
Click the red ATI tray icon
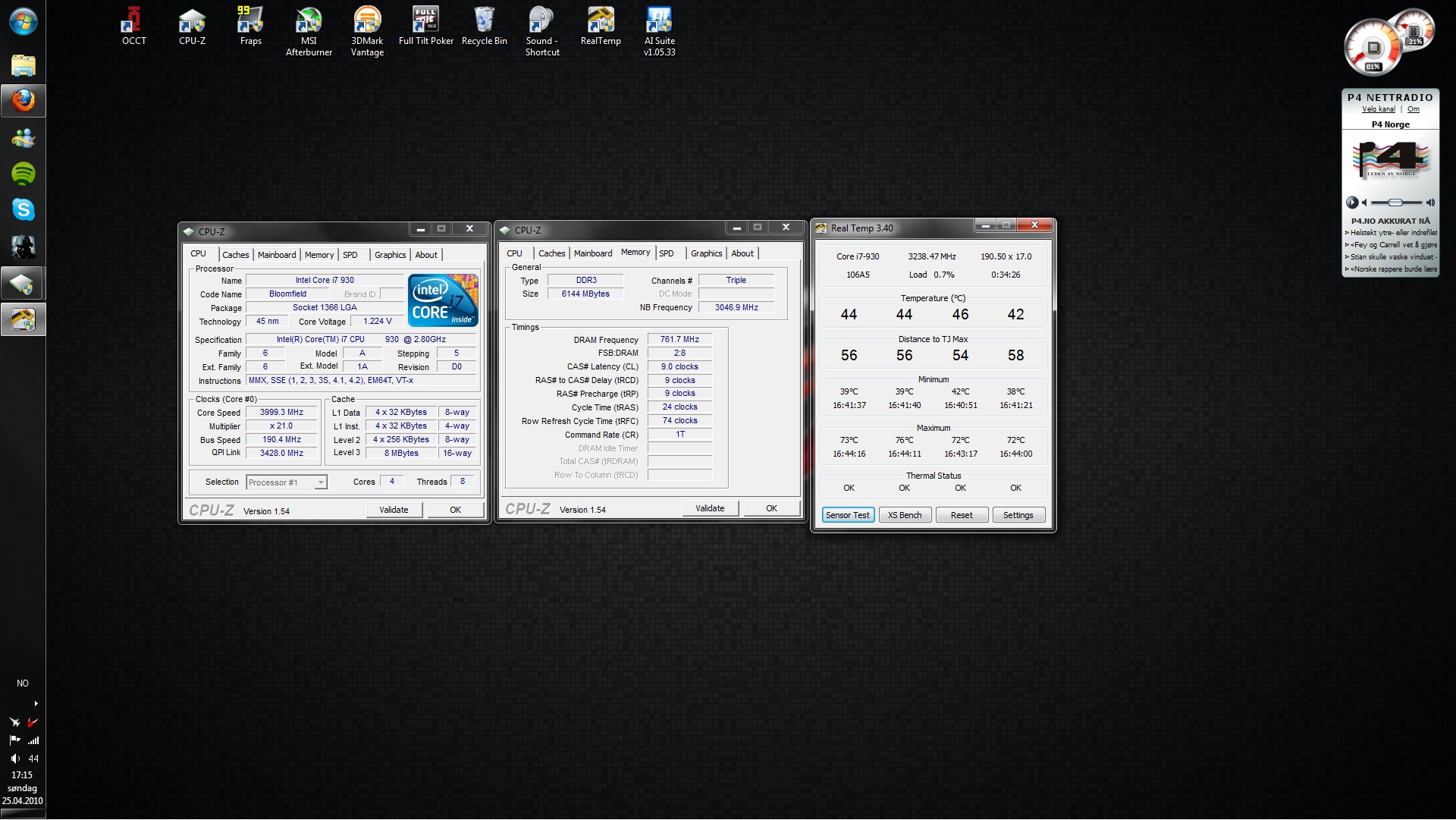33,722
